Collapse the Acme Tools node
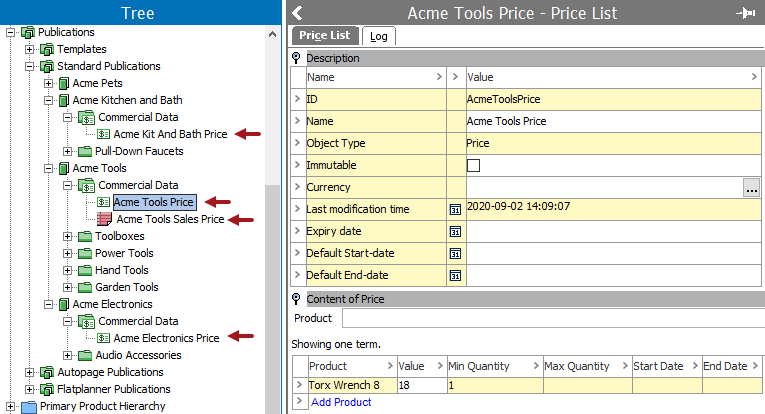Image resolution: width=765 pixels, height=414 pixels. pyautogui.click(x=48, y=168)
